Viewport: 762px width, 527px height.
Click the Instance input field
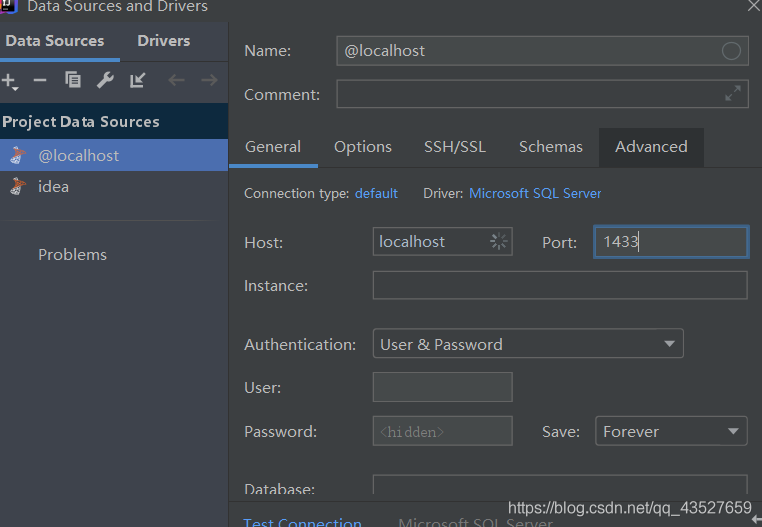559,286
